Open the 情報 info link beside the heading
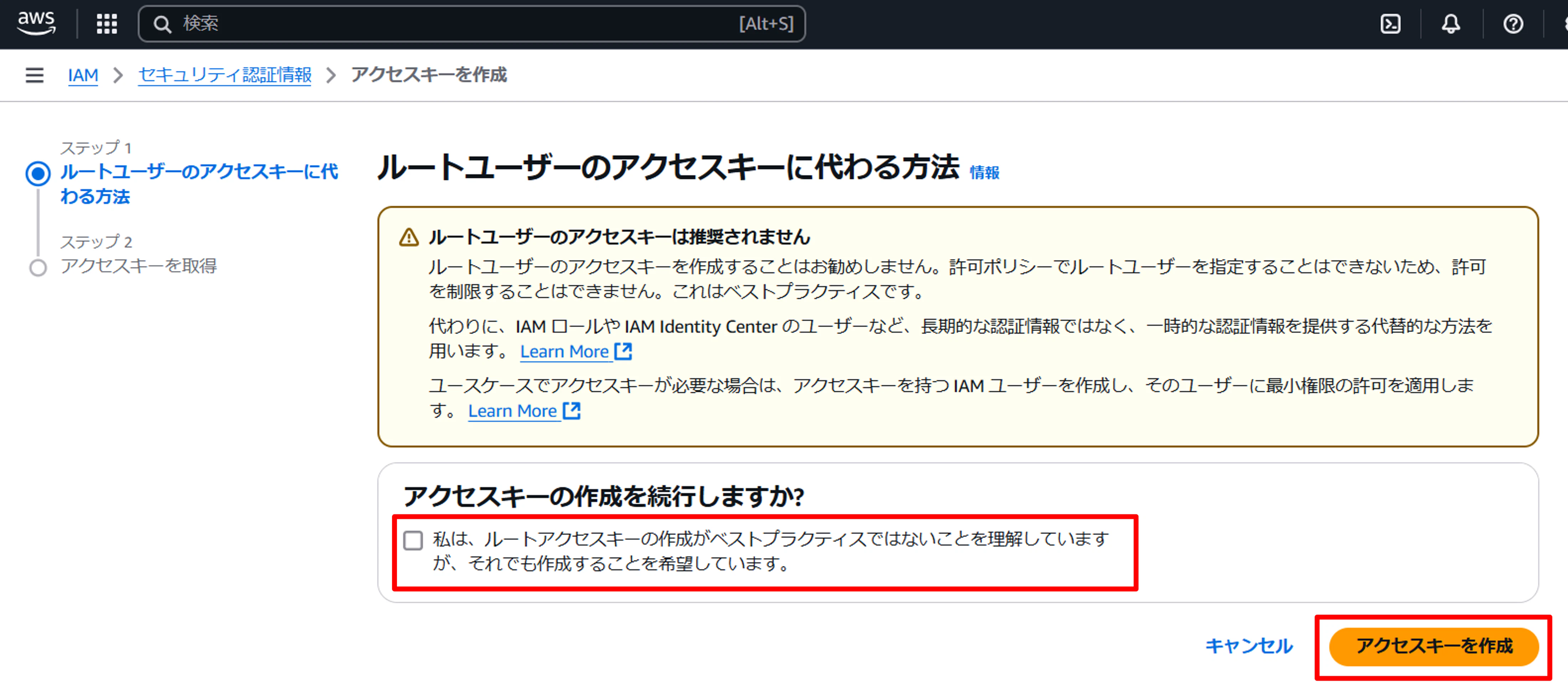The width and height of the screenshot is (1568, 698). (x=984, y=173)
